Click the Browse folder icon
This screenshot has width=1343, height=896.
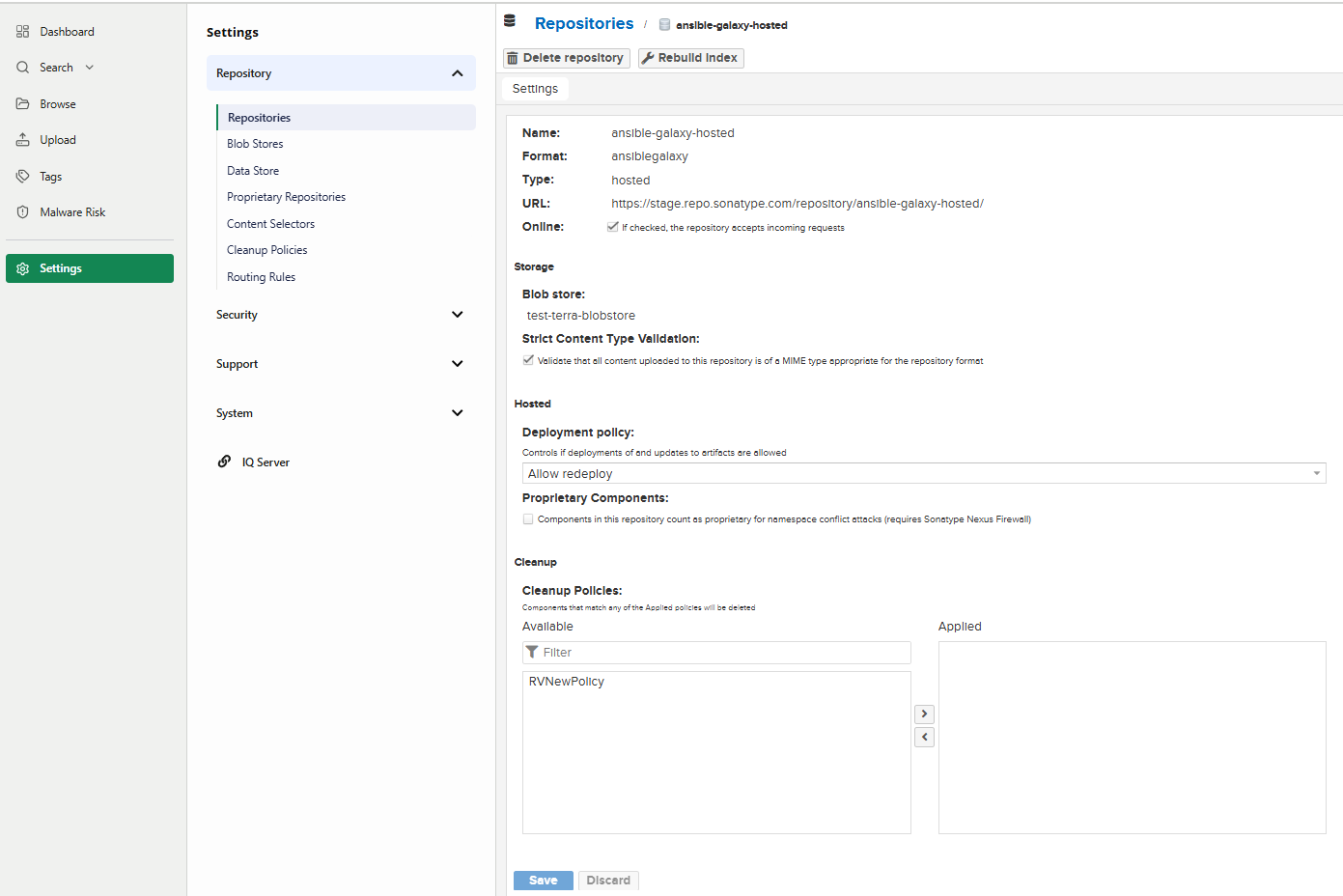click(22, 104)
